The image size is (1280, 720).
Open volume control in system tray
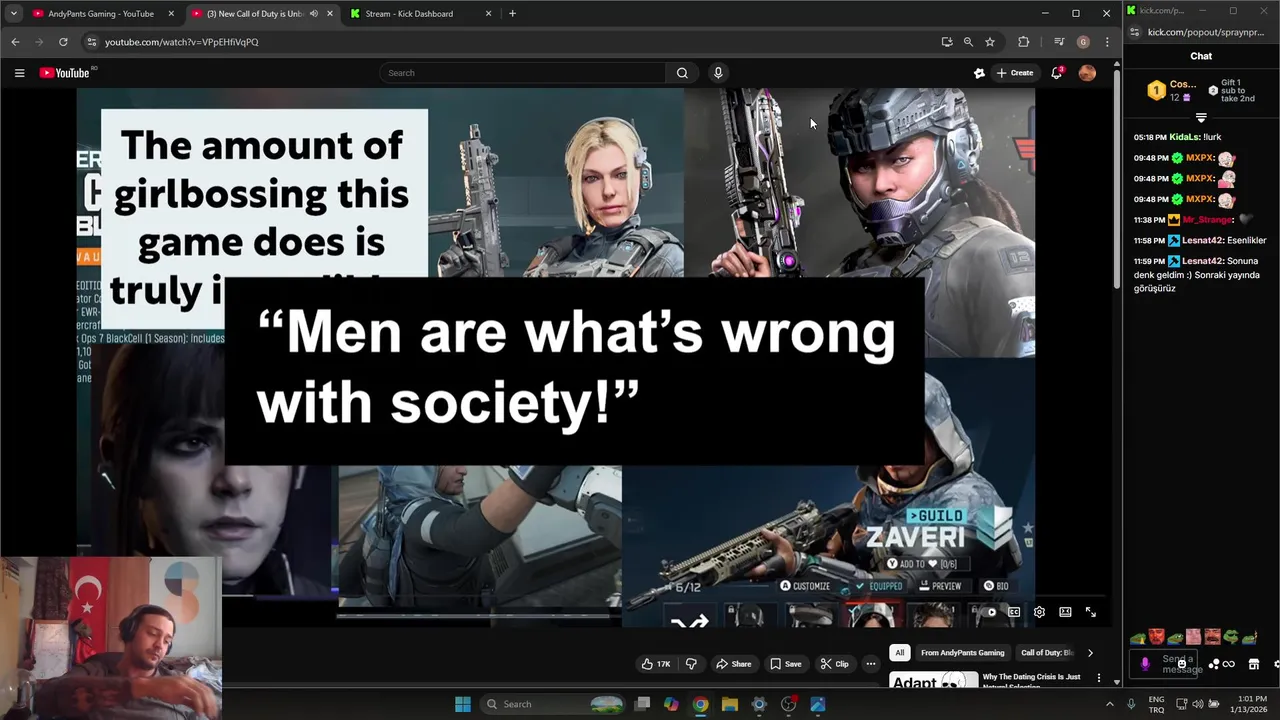[x=1197, y=704]
